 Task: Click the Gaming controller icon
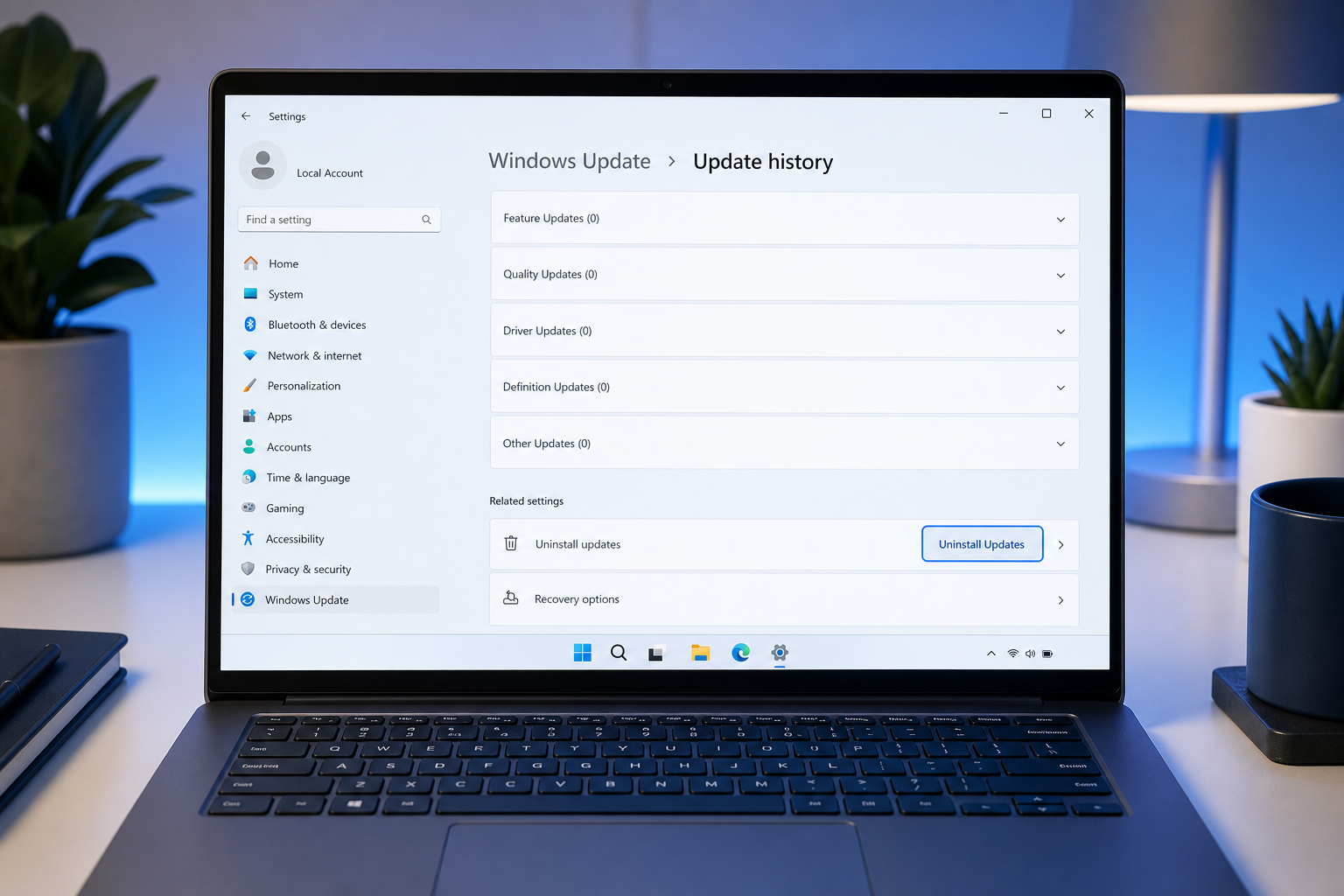point(248,507)
